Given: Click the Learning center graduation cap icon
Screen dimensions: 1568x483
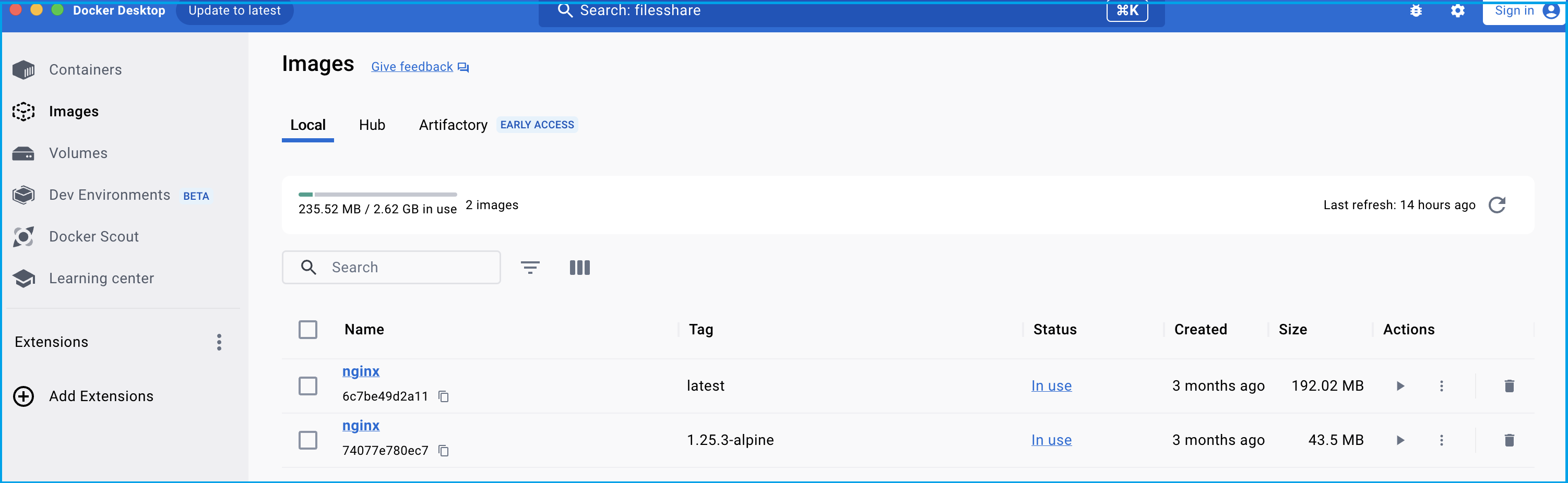Looking at the screenshot, I should pos(23,279).
